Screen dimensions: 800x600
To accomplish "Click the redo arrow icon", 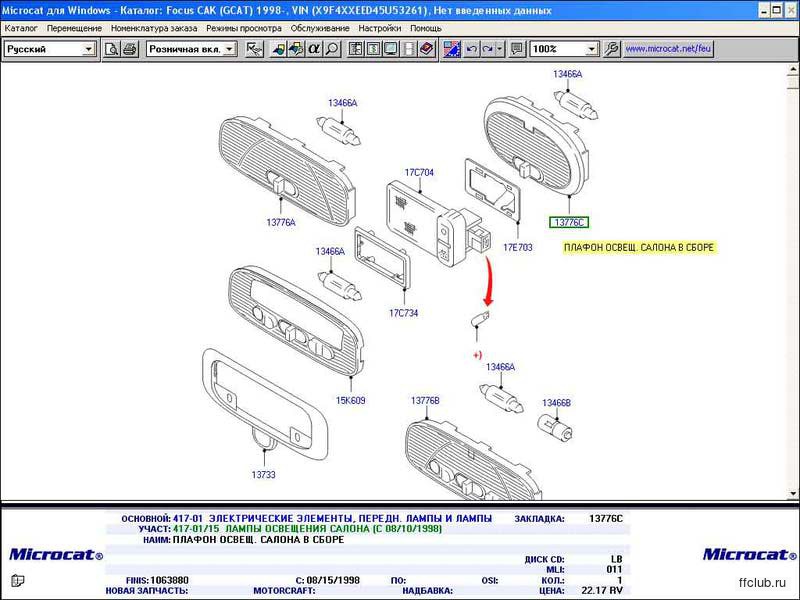I will pos(488,49).
